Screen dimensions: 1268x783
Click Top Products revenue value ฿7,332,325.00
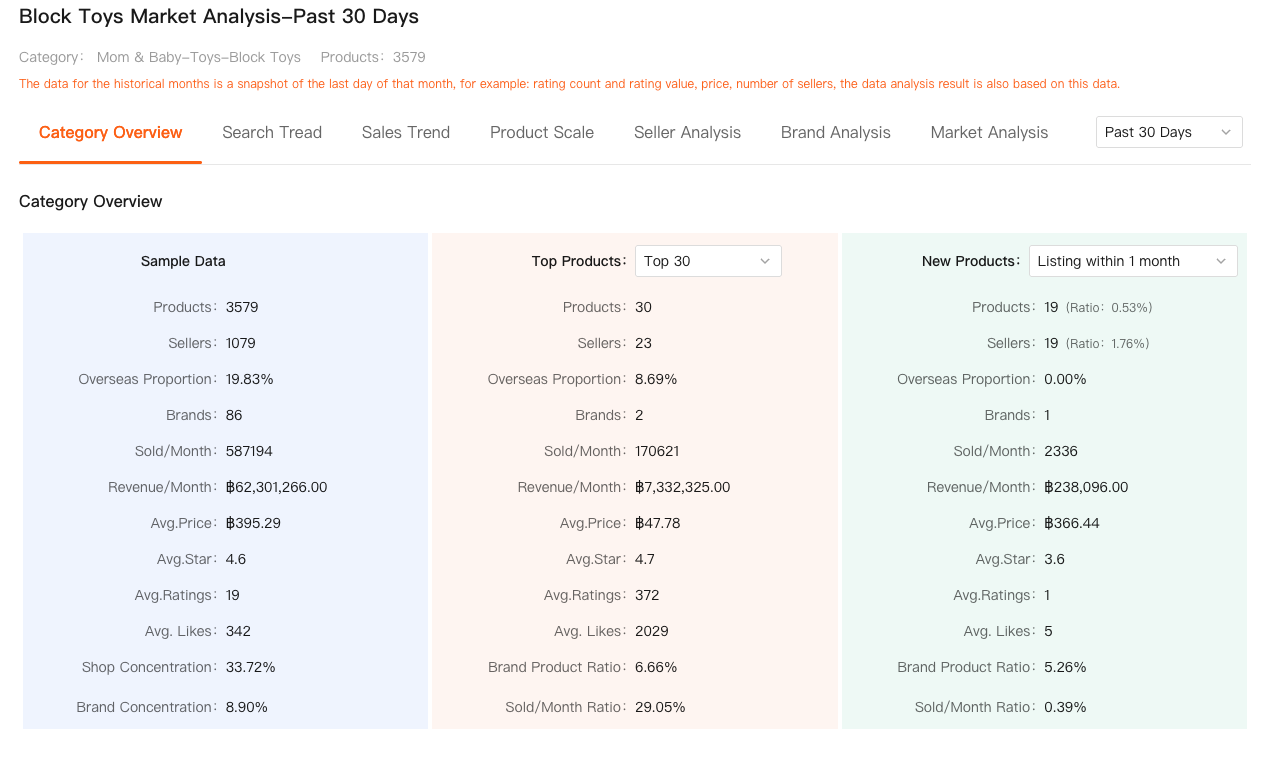click(x=682, y=487)
